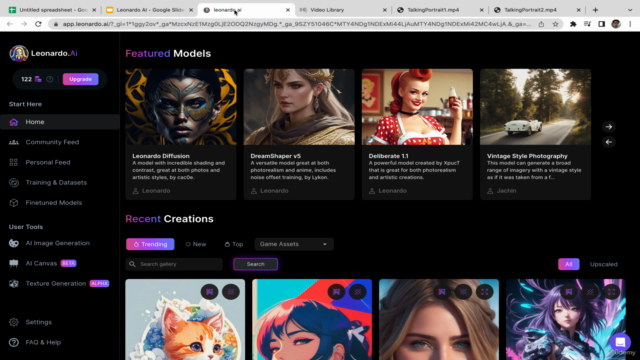Click the Search gallery input field
Screen dimensions: 640x360
pos(174,264)
